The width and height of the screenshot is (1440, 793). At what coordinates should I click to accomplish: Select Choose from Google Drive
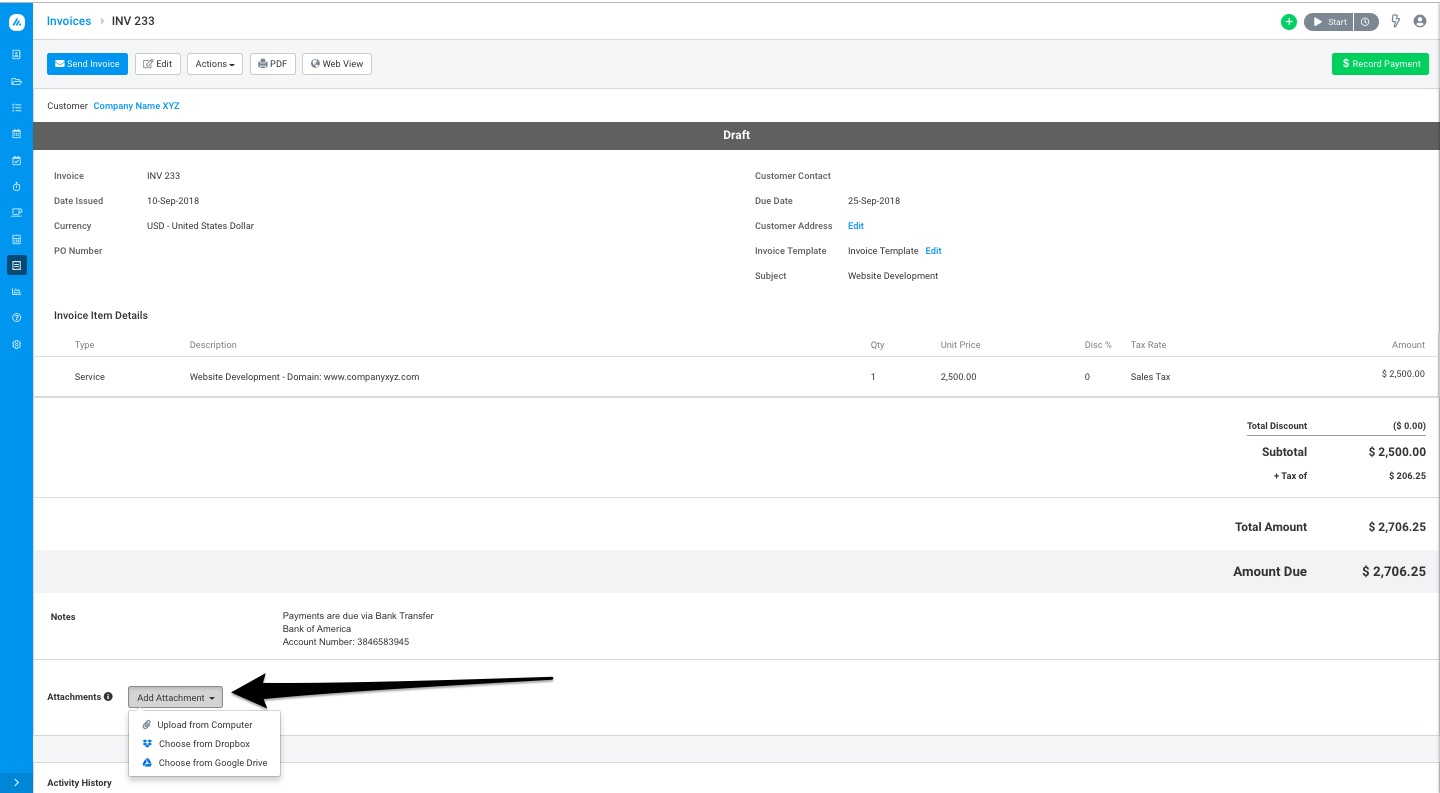pyautogui.click(x=205, y=763)
